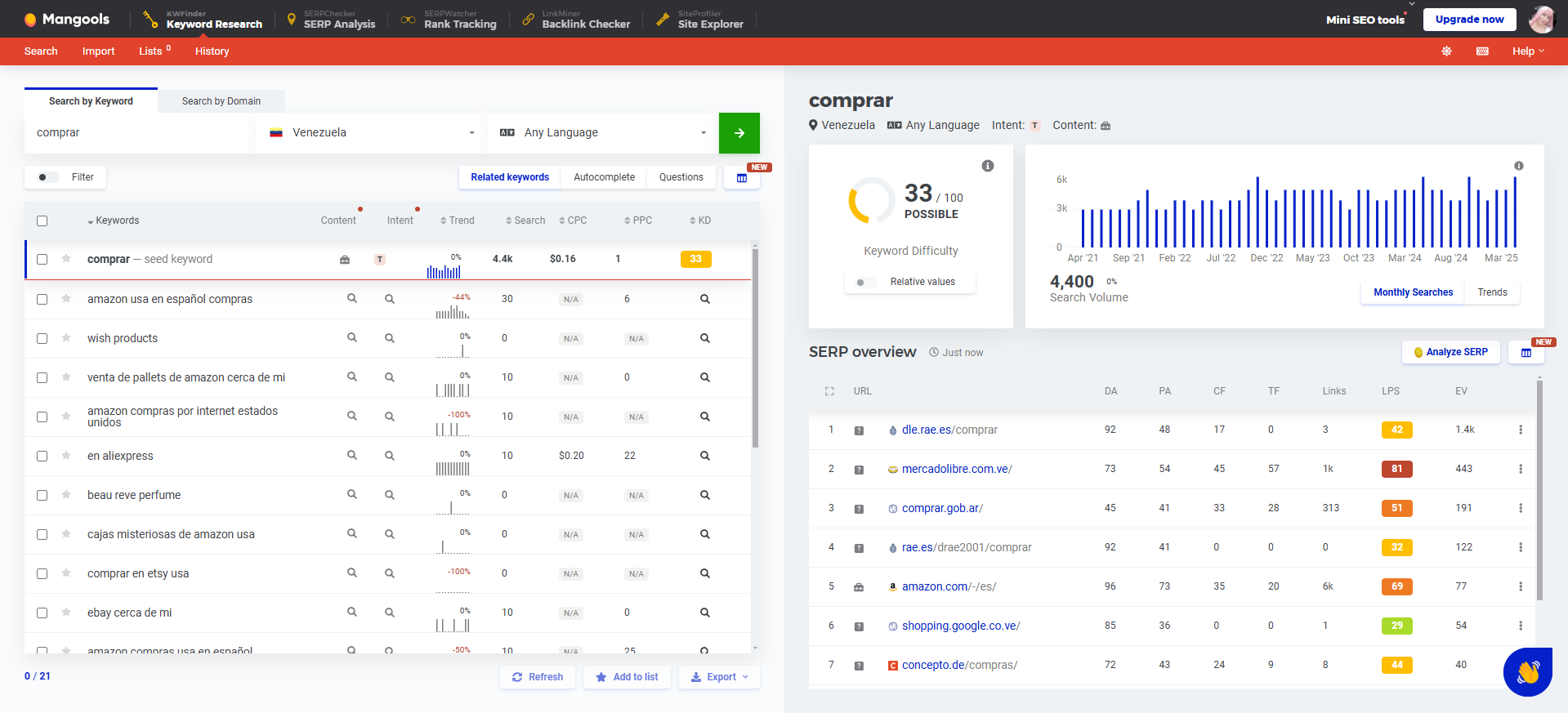The image size is (1568, 713).
Task: Switch to Search by Domain tab
Action: [221, 101]
